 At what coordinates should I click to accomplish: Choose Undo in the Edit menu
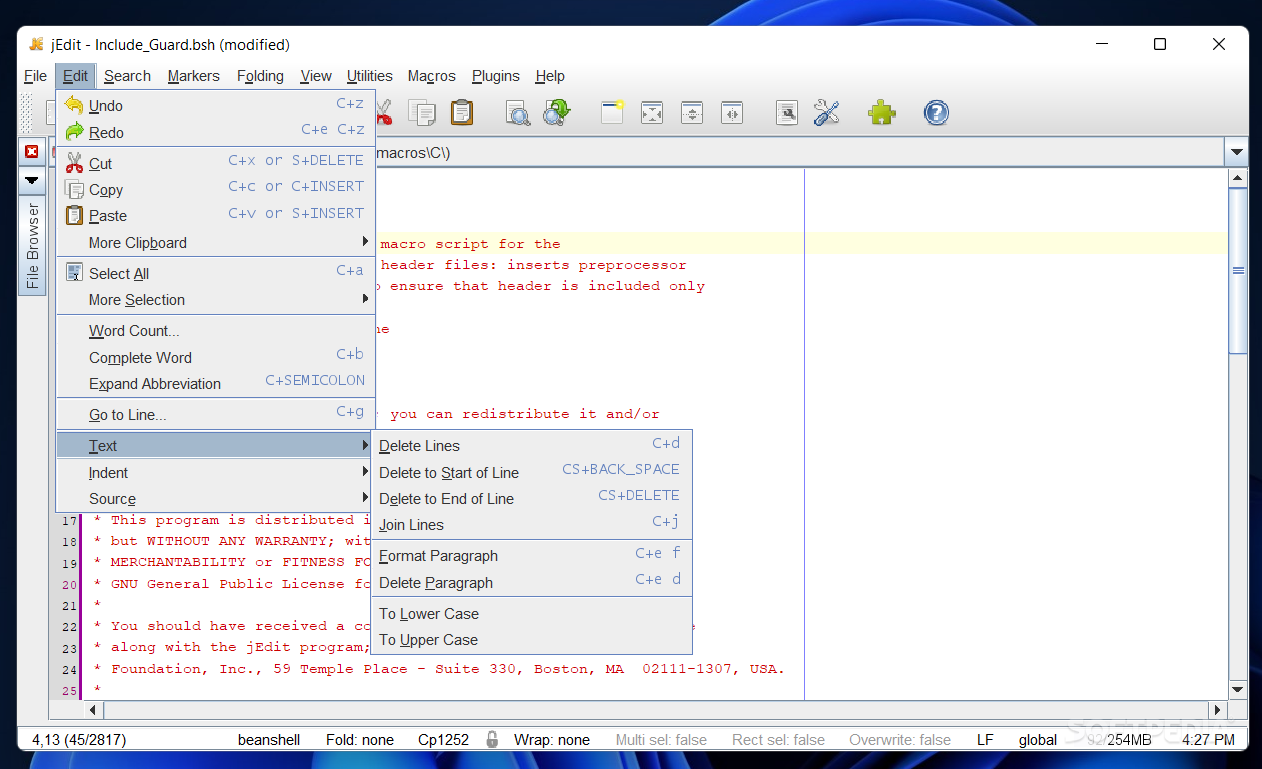(215, 105)
